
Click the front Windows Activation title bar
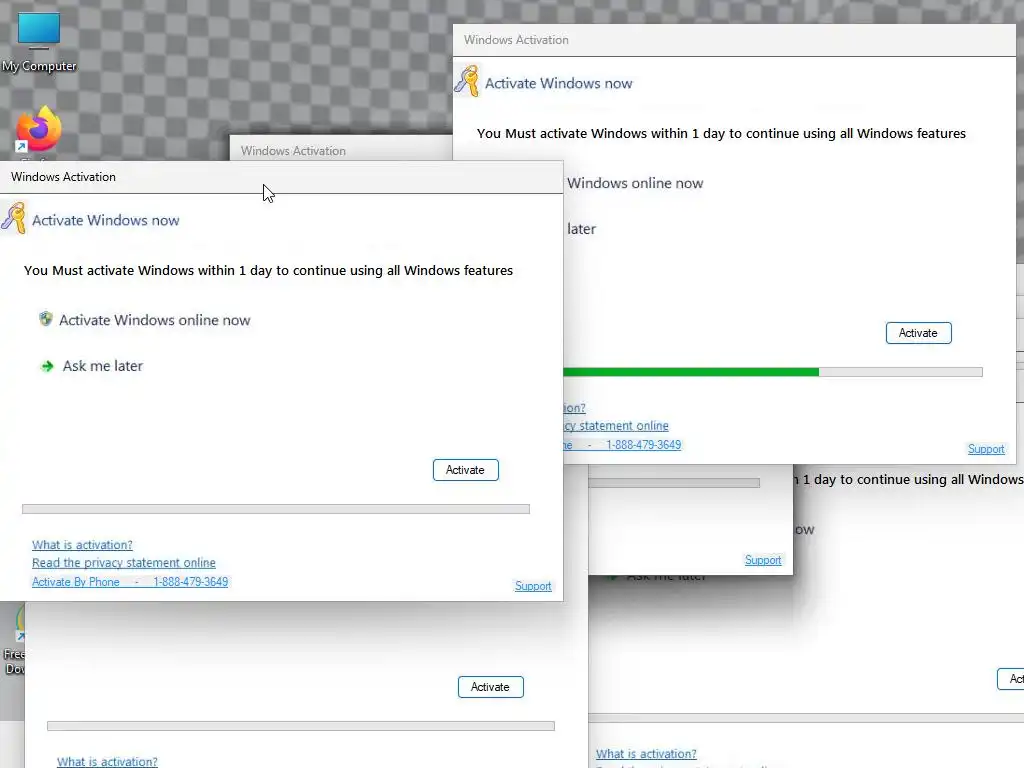(x=281, y=177)
